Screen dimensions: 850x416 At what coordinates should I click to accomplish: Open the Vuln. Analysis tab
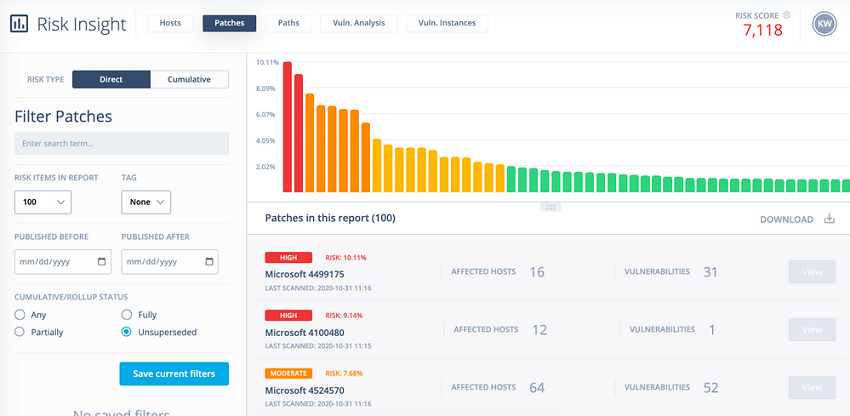tap(359, 23)
